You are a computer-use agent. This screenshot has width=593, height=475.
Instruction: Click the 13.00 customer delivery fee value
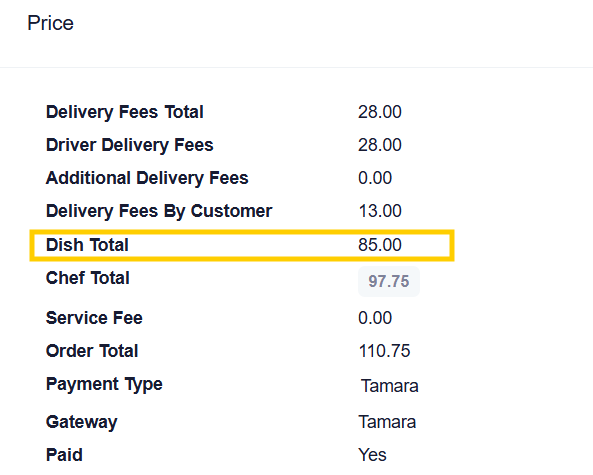(380, 211)
